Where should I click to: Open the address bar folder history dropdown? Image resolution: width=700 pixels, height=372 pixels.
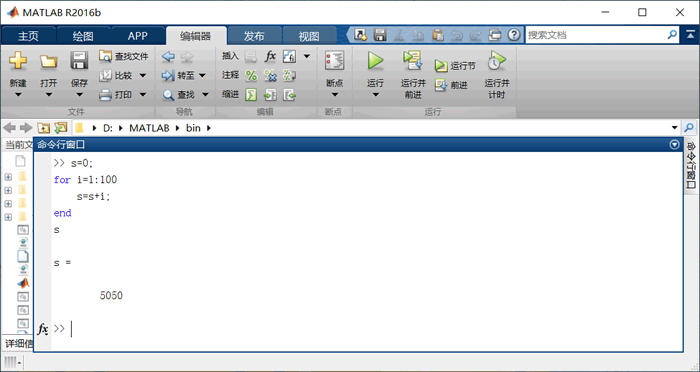(x=675, y=128)
